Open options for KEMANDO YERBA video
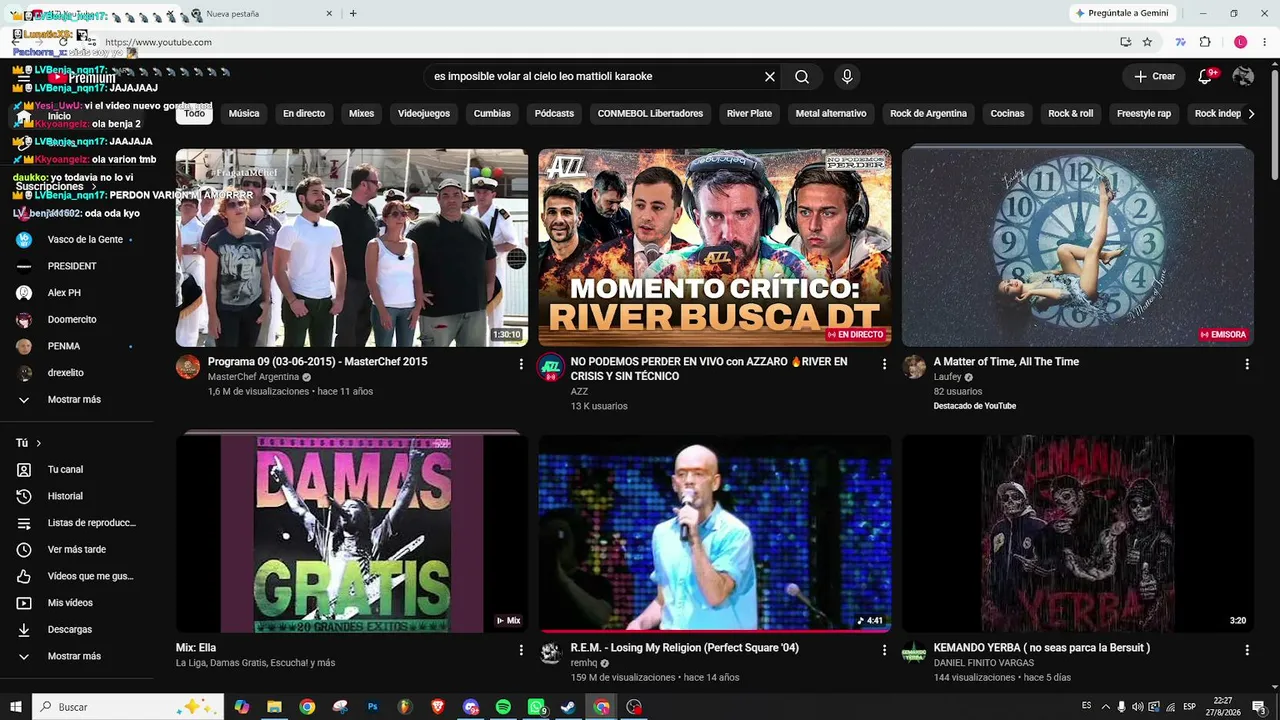This screenshot has width=1280, height=720. pyautogui.click(x=1247, y=651)
